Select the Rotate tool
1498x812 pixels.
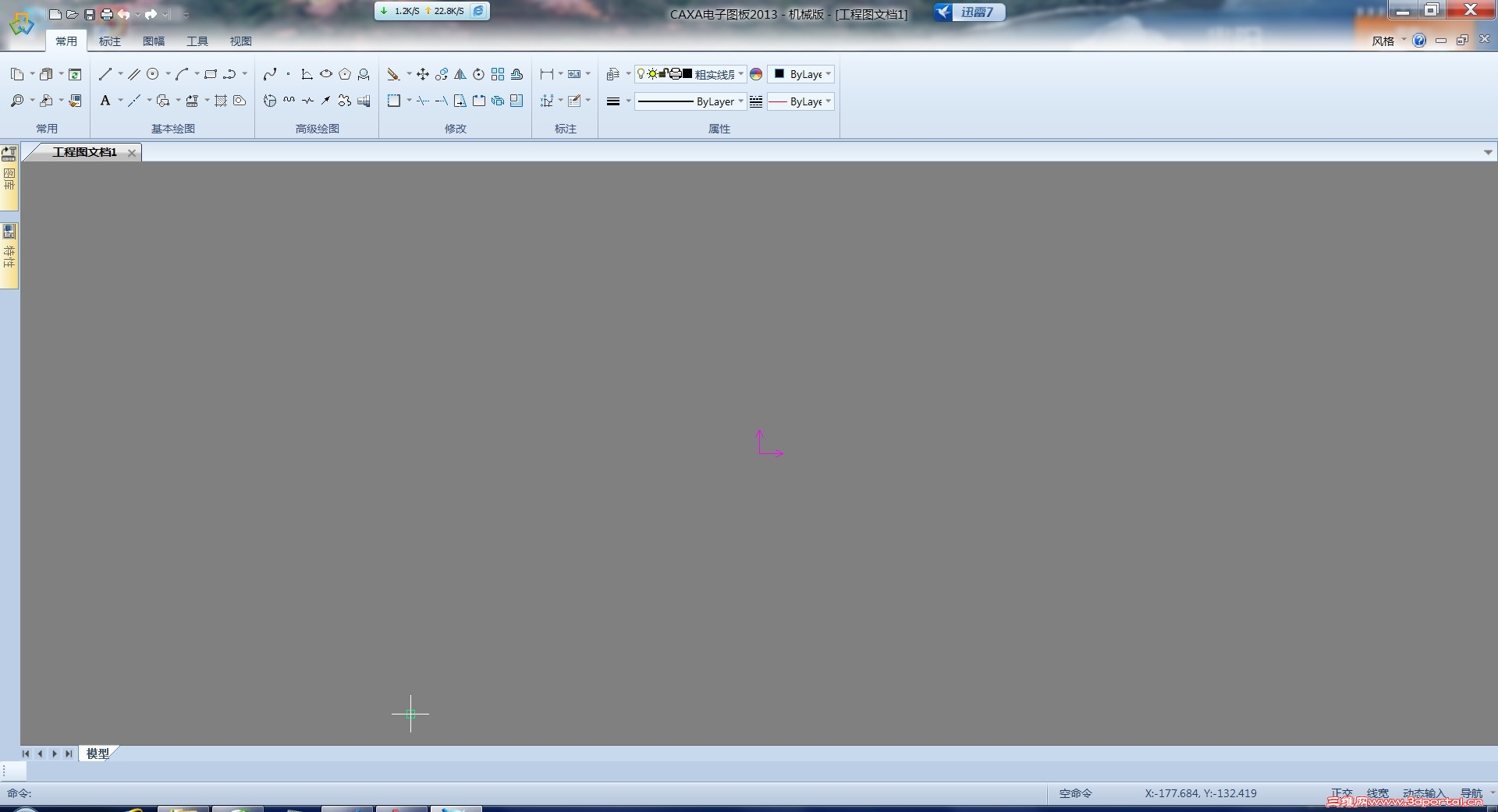(479, 74)
